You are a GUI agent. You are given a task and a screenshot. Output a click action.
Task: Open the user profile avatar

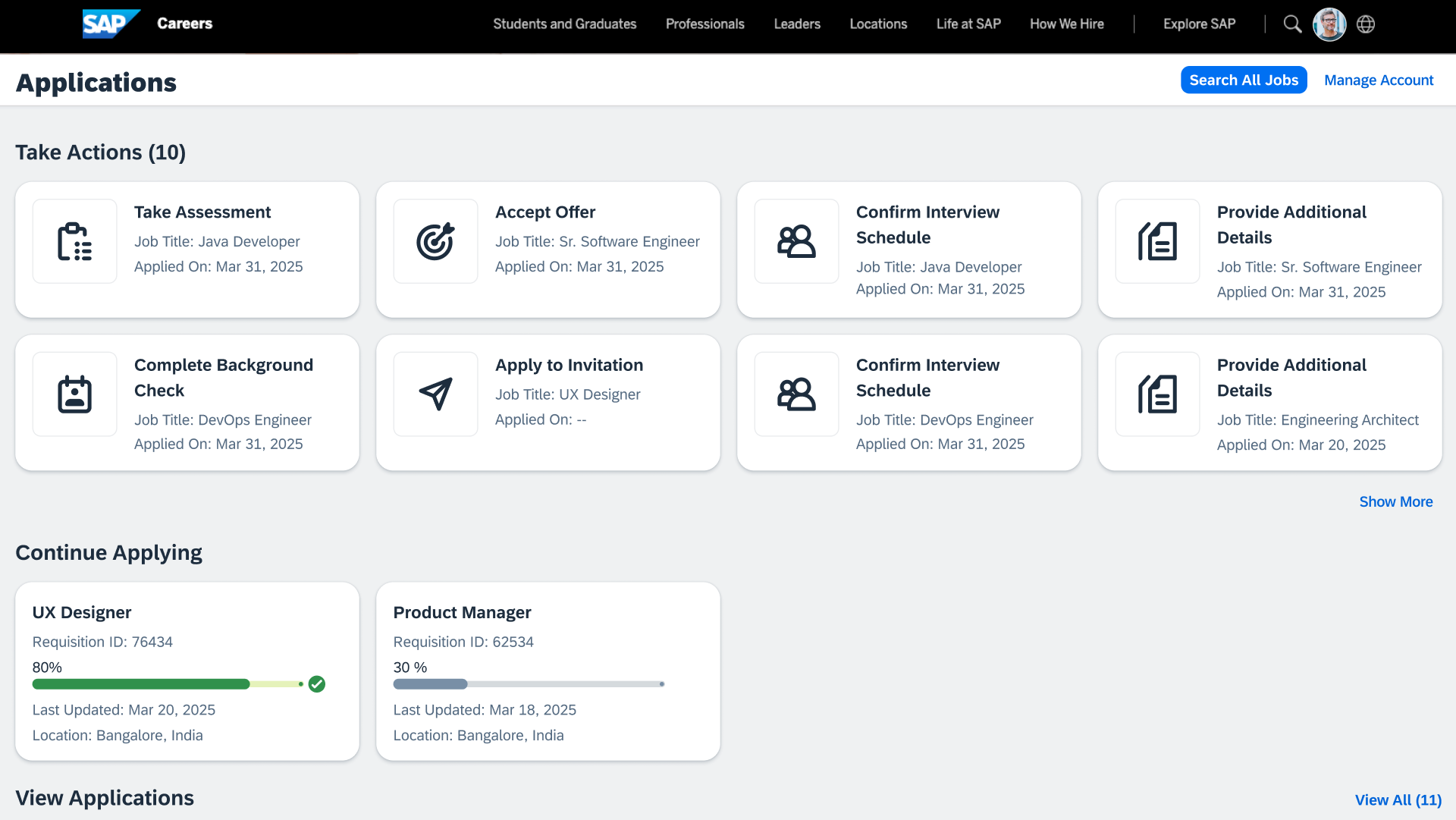point(1329,24)
